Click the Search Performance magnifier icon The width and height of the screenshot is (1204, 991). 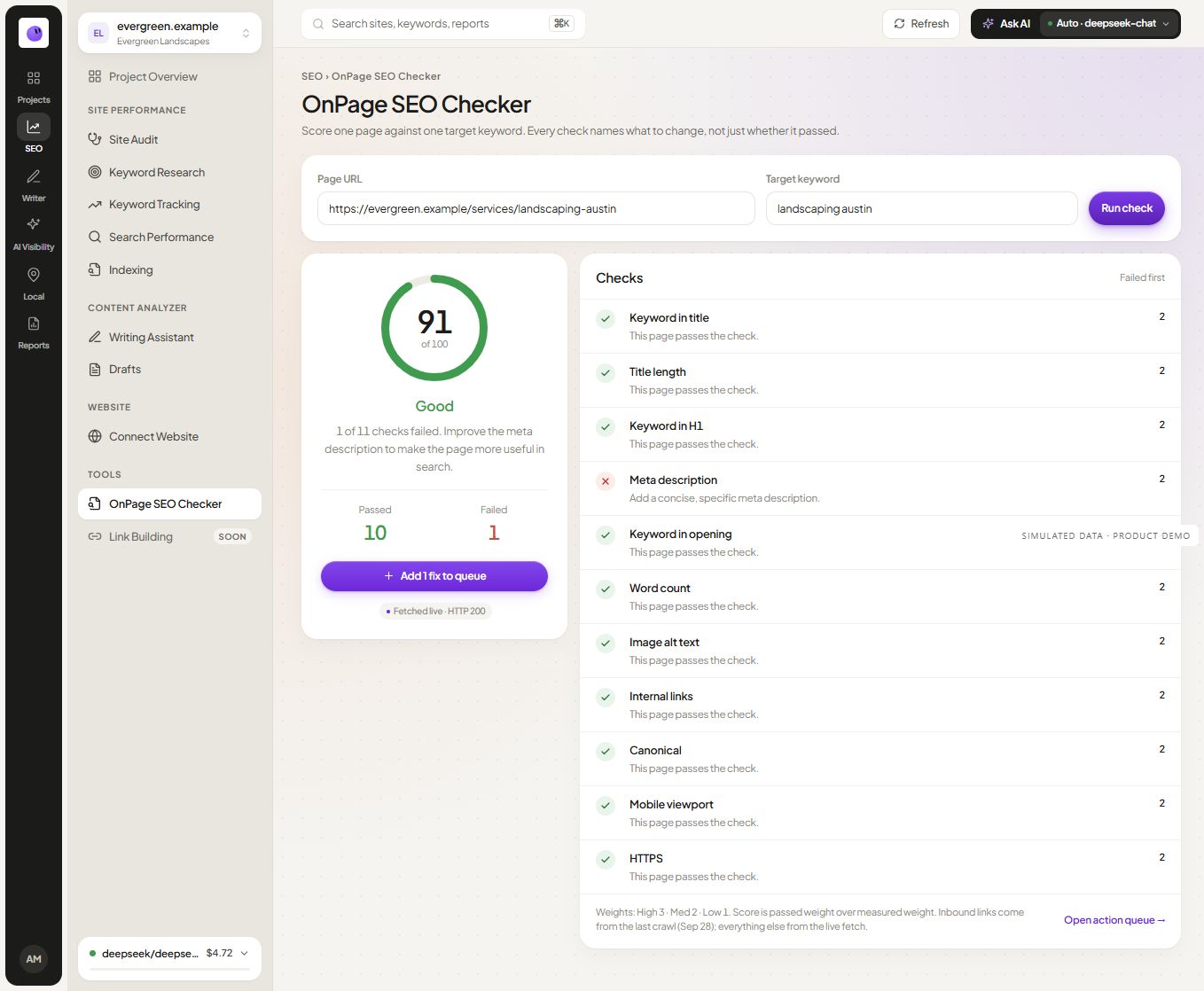tap(95, 237)
